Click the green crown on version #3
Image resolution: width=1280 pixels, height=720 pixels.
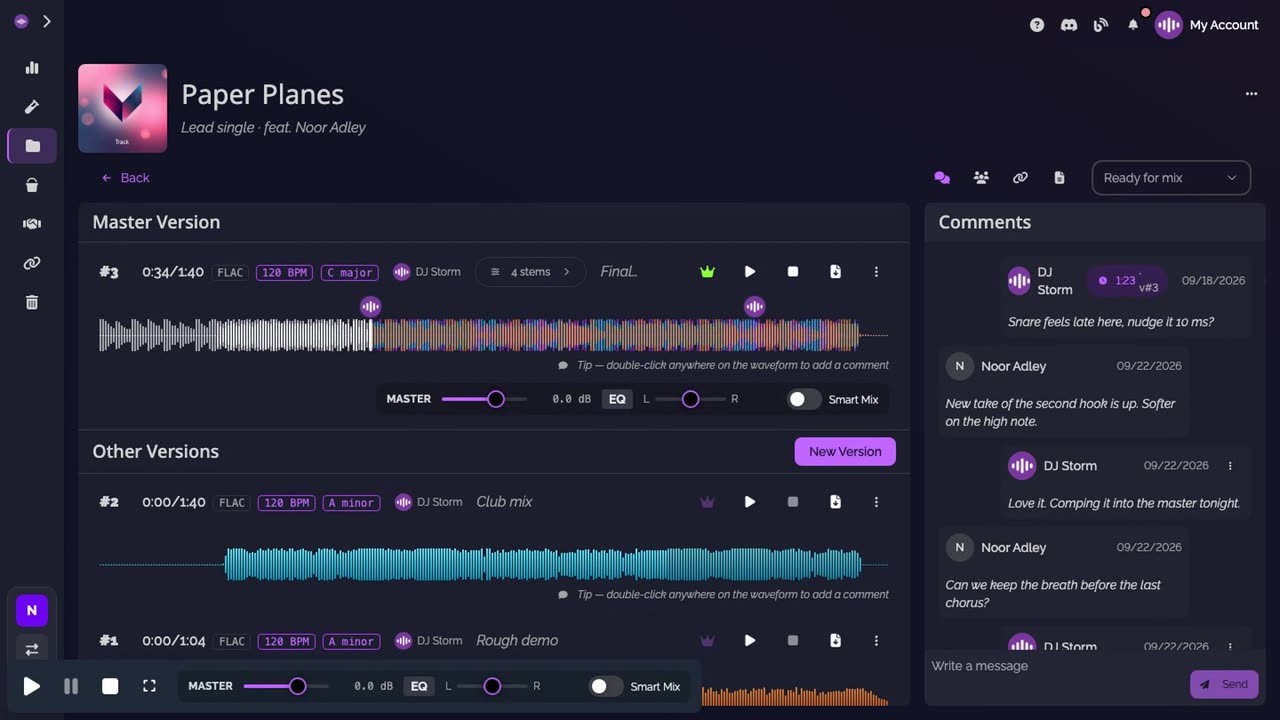[x=708, y=272]
